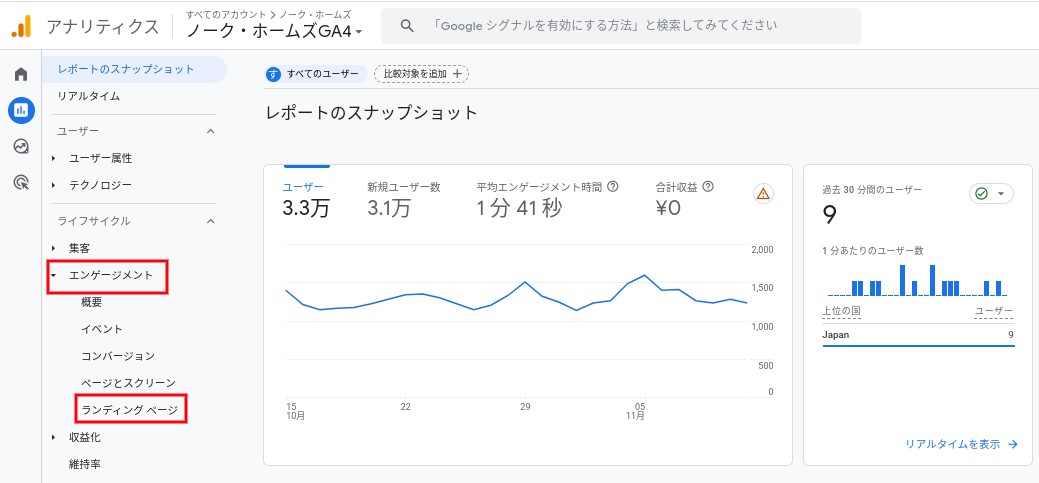This screenshot has height=483, width=1039.
Task: Click リアルタイムを表示 link
Action: tap(961, 444)
